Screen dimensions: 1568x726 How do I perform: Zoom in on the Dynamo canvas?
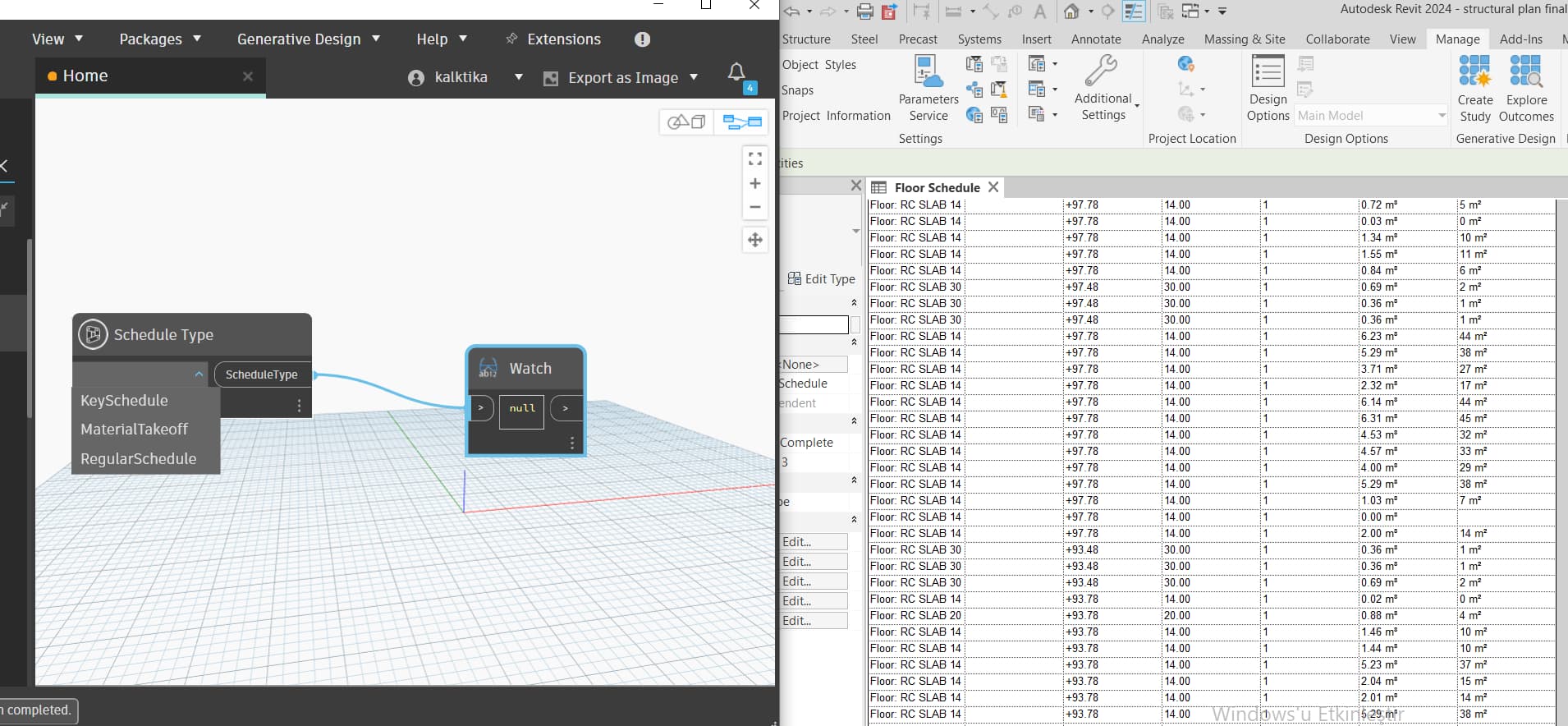pyautogui.click(x=755, y=183)
